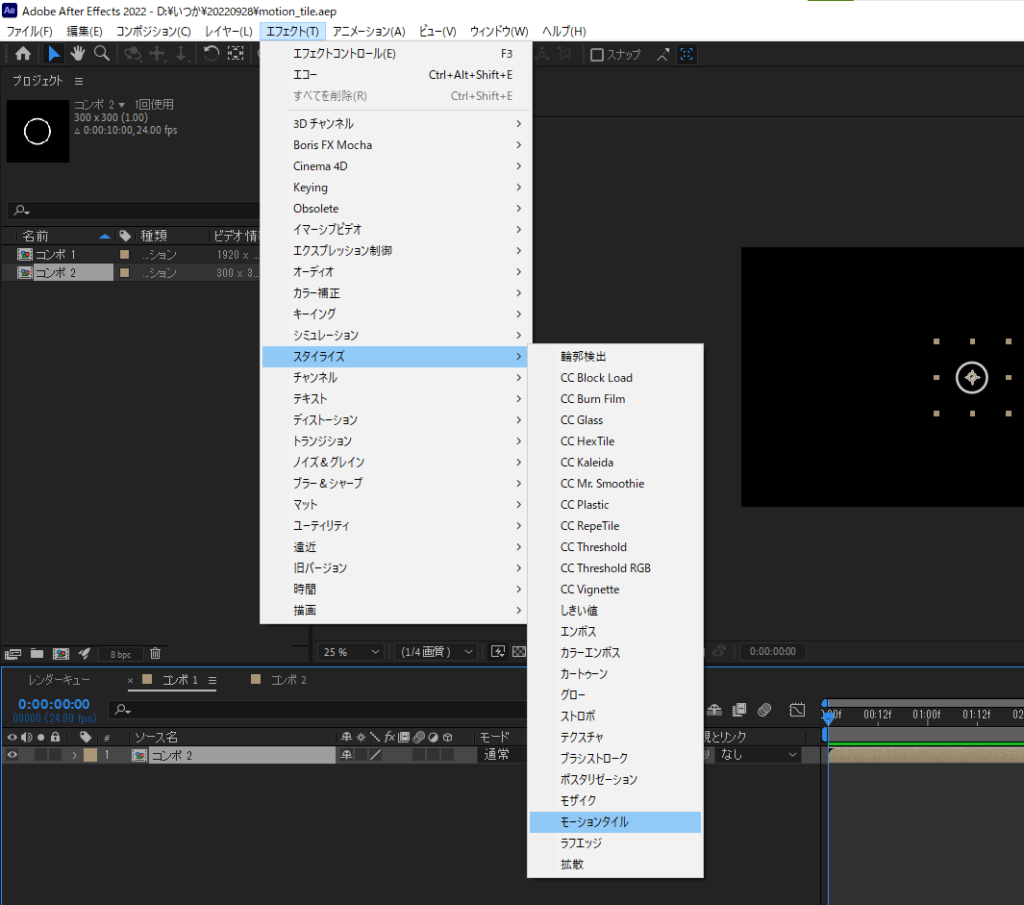Click the trash icon to delete selected item
This screenshot has height=905, width=1024.
pos(155,653)
